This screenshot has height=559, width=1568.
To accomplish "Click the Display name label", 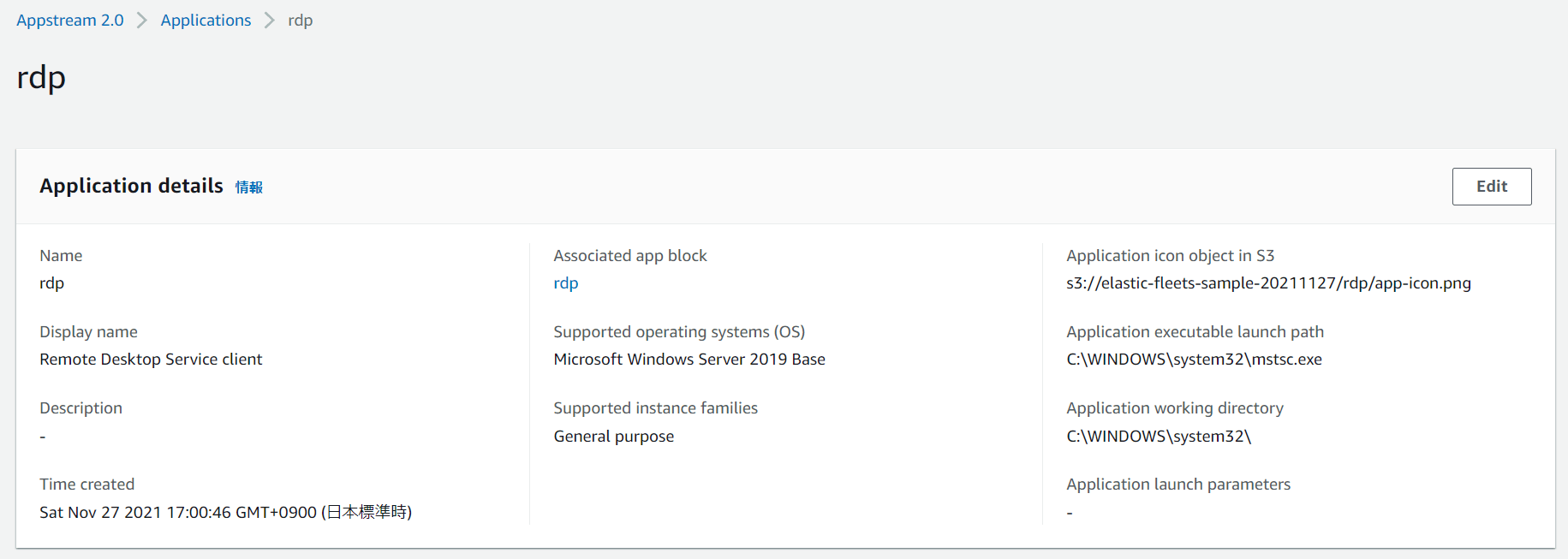I will point(88,332).
